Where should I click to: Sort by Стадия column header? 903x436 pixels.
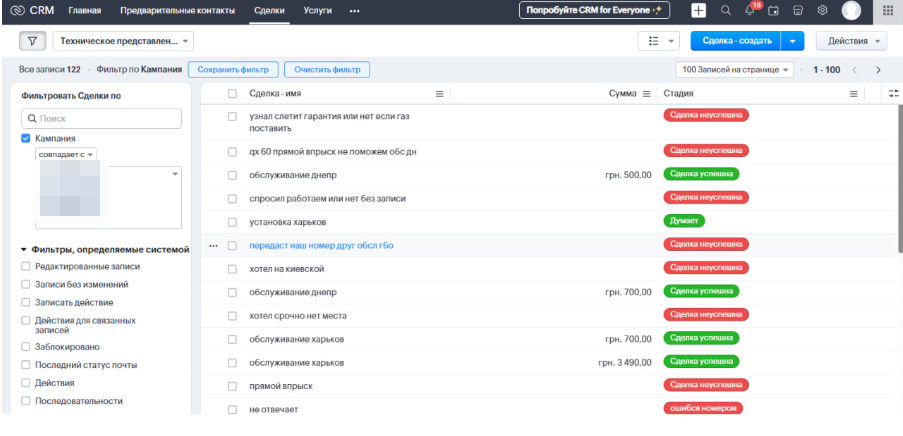(678, 93)
